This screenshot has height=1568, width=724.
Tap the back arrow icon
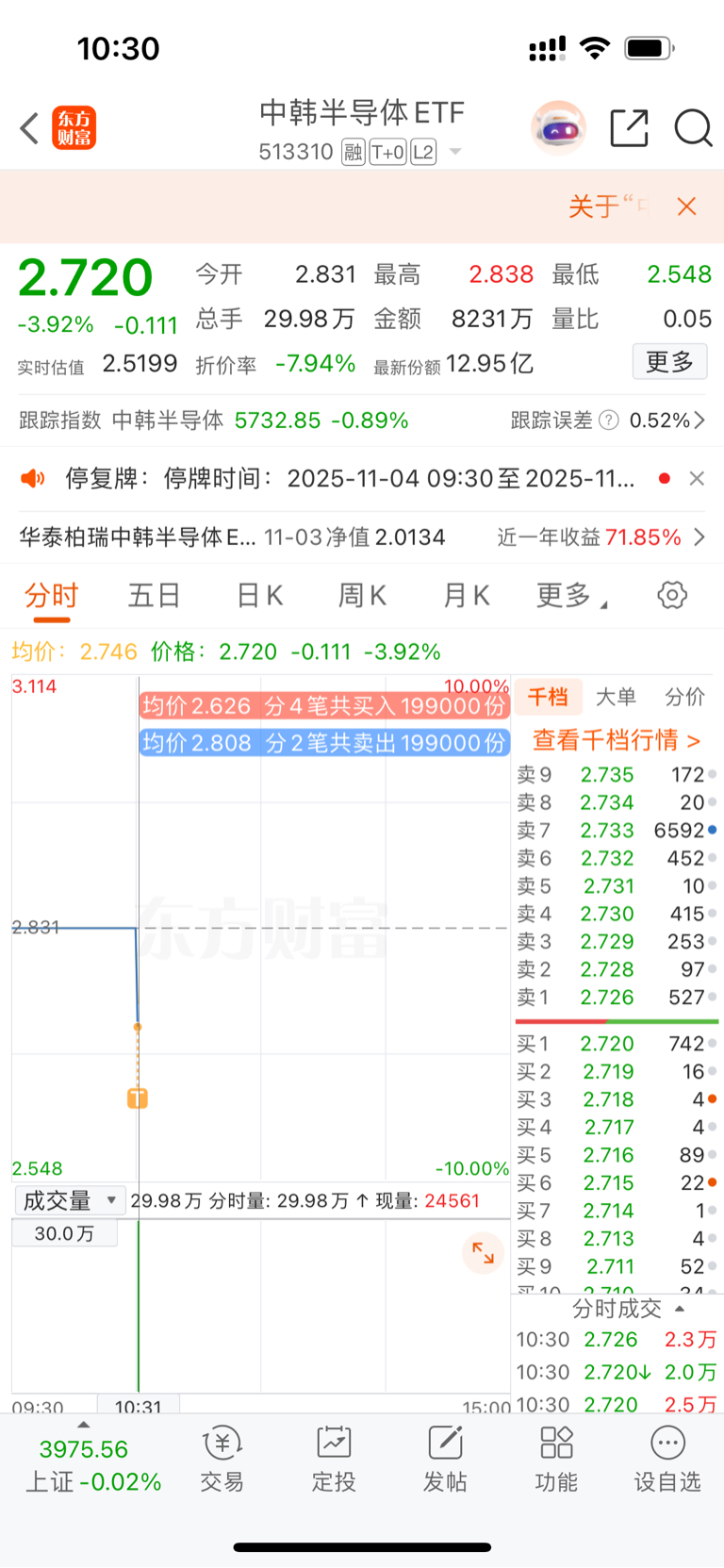(x=29, y=128)
